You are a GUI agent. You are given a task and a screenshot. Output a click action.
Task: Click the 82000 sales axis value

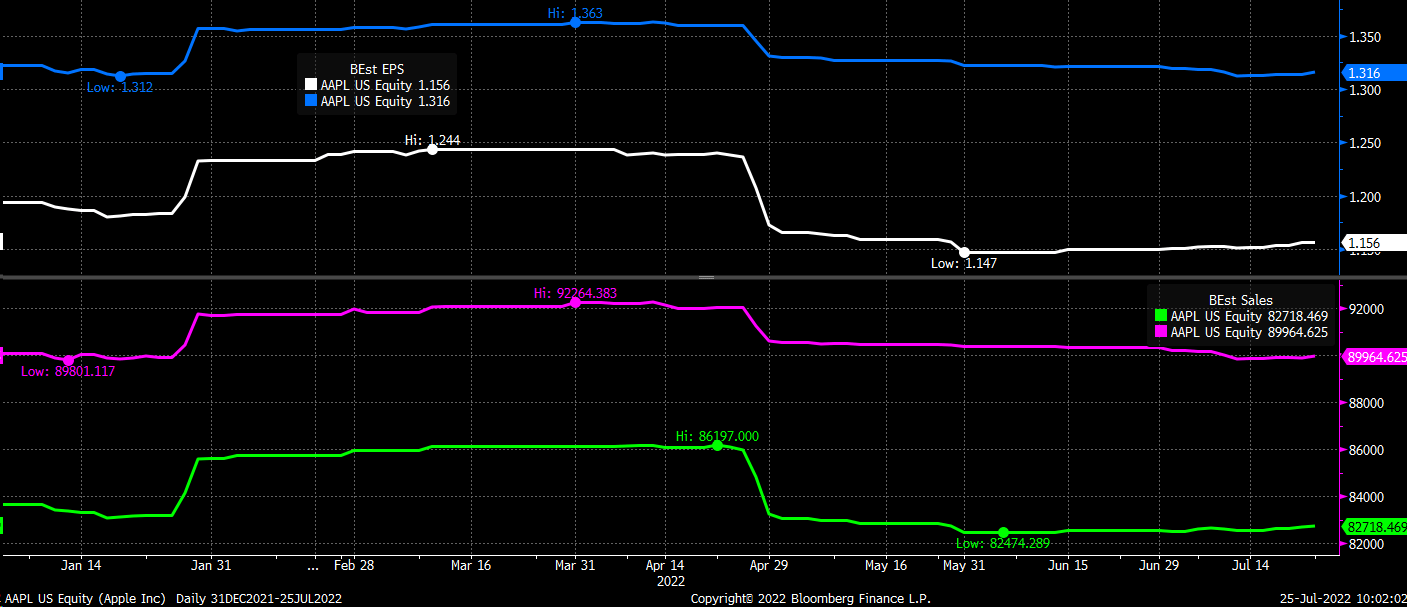pyautogui.click(x=1364, y=544)
